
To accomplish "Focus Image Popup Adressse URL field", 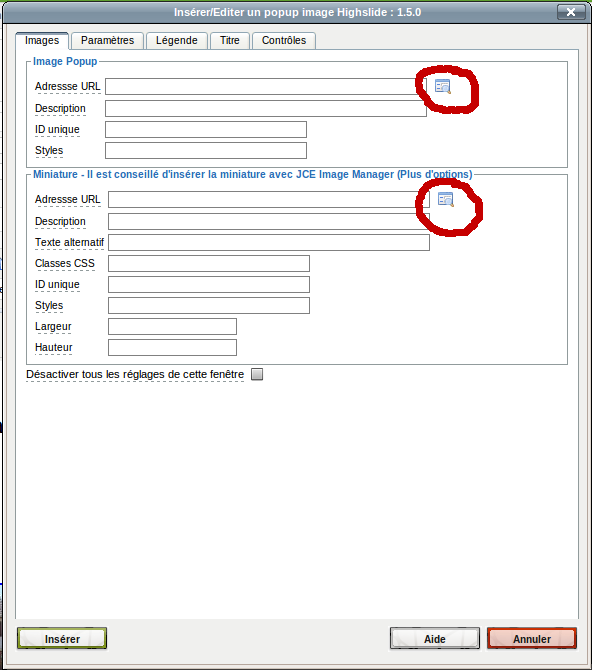I will coord(266,86).
